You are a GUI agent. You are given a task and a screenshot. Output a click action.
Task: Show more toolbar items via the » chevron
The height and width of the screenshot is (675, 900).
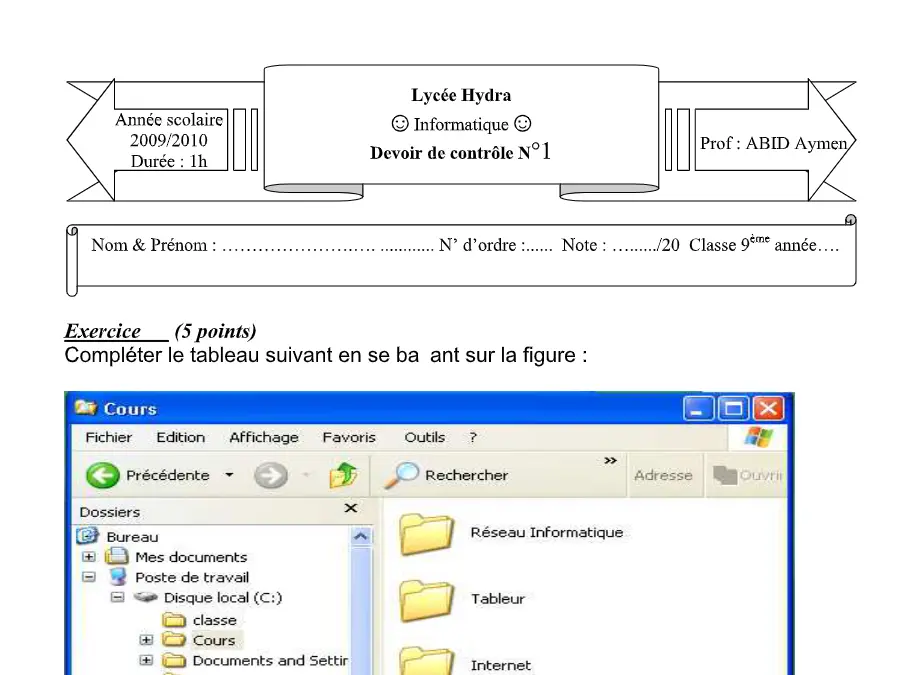click(x=611, y=460)
